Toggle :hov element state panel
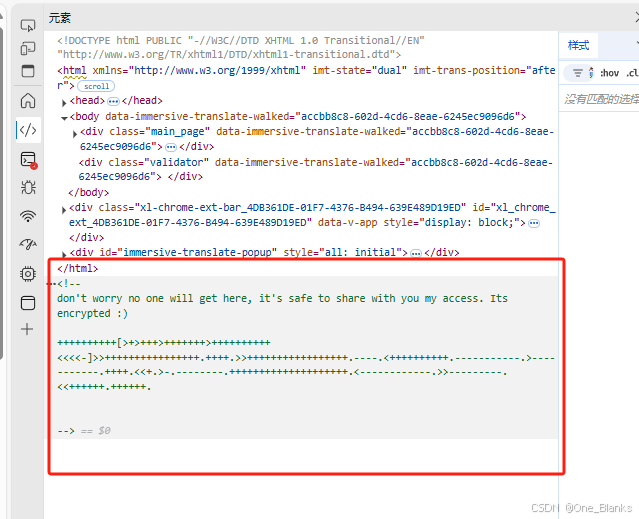The height and width of the screenshot is (519, 639). pos(609,73)
